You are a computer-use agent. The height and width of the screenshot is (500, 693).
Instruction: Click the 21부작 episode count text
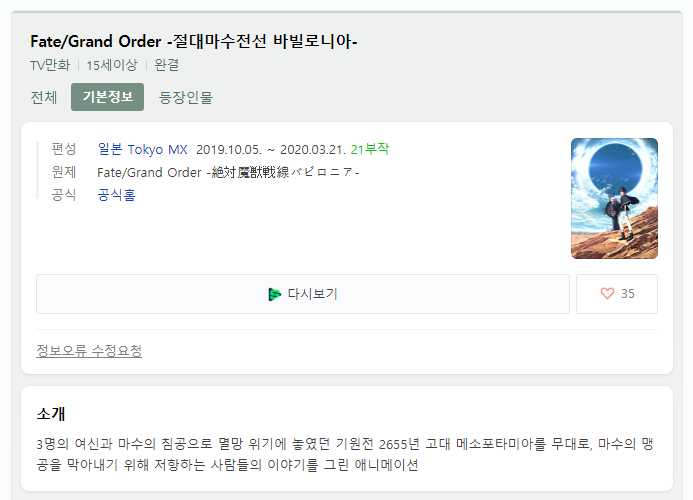369,149
